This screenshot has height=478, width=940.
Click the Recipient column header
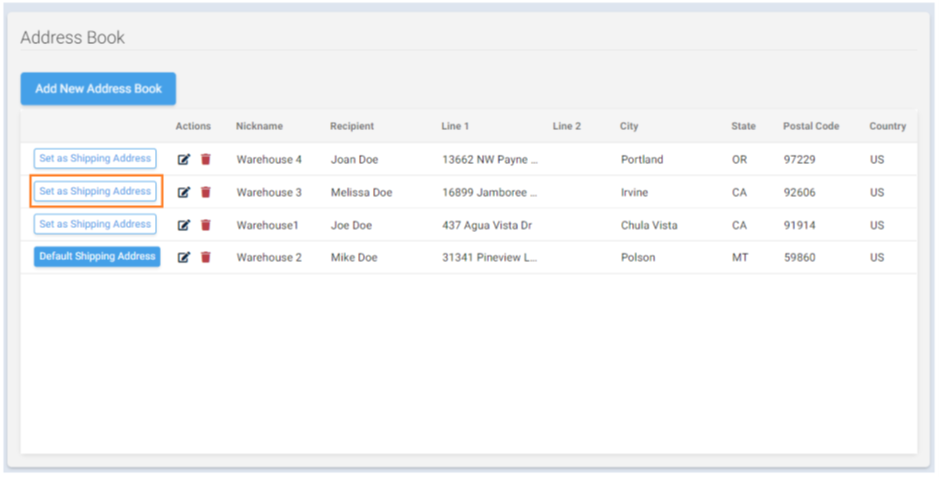point(352,127)
